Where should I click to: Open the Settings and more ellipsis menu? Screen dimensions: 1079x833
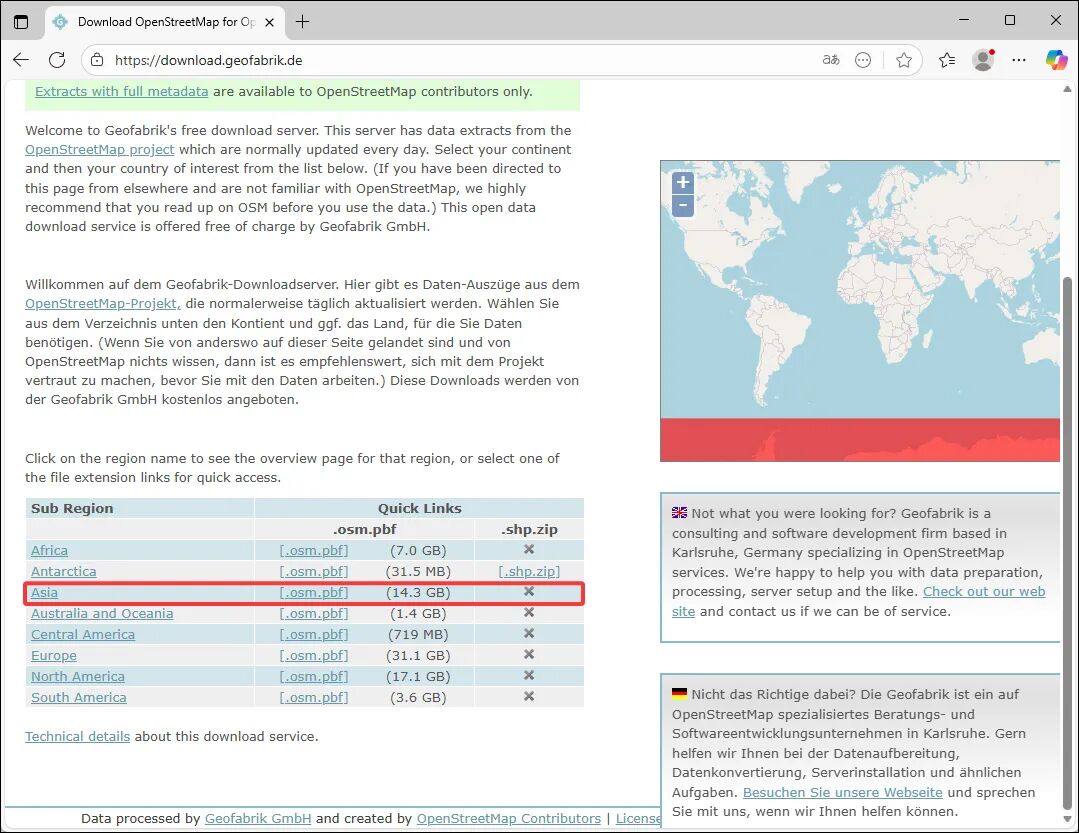pos(1019,60)
